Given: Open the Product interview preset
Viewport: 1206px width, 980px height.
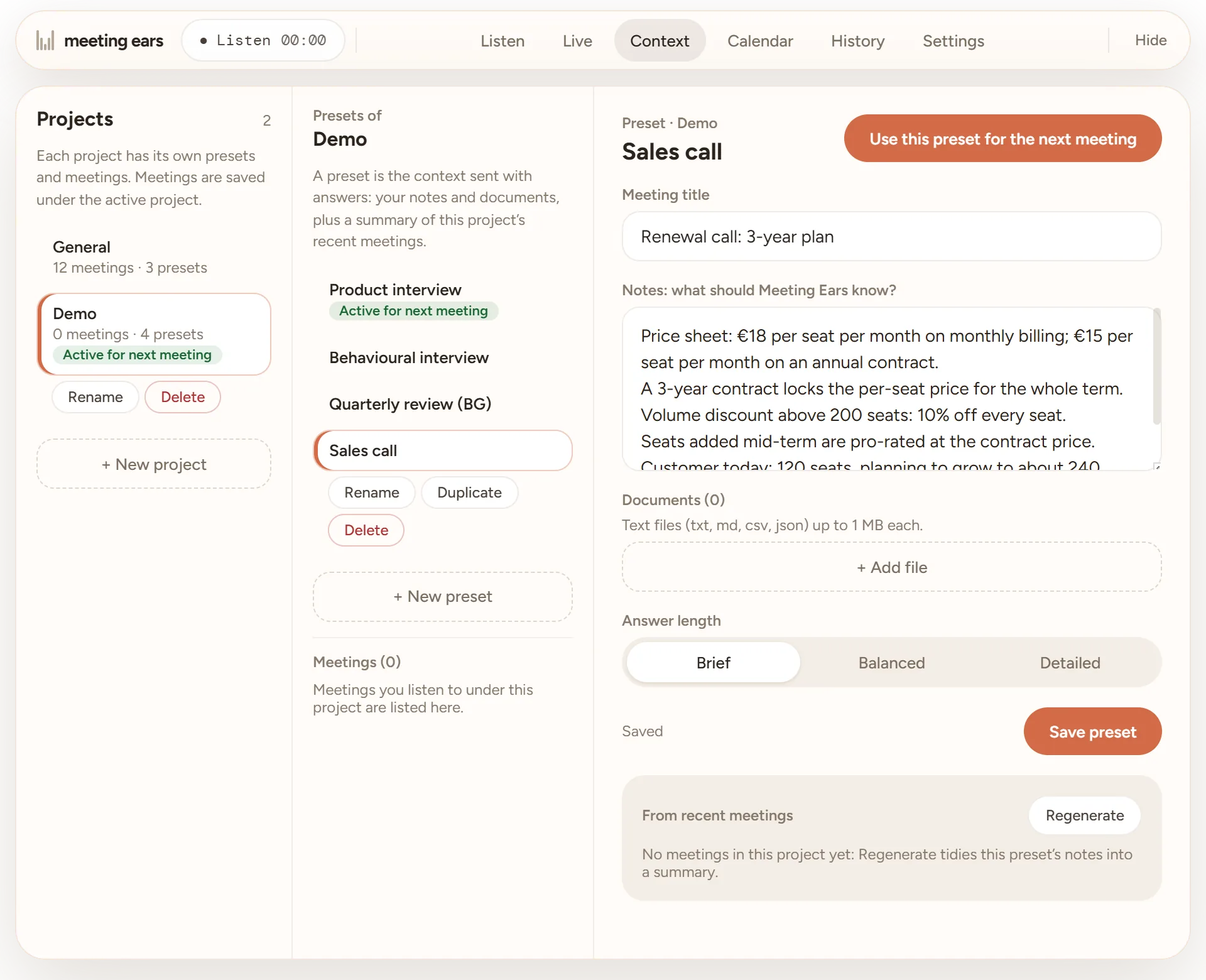Looking at the screenshot, I should (x=443, y=300).
